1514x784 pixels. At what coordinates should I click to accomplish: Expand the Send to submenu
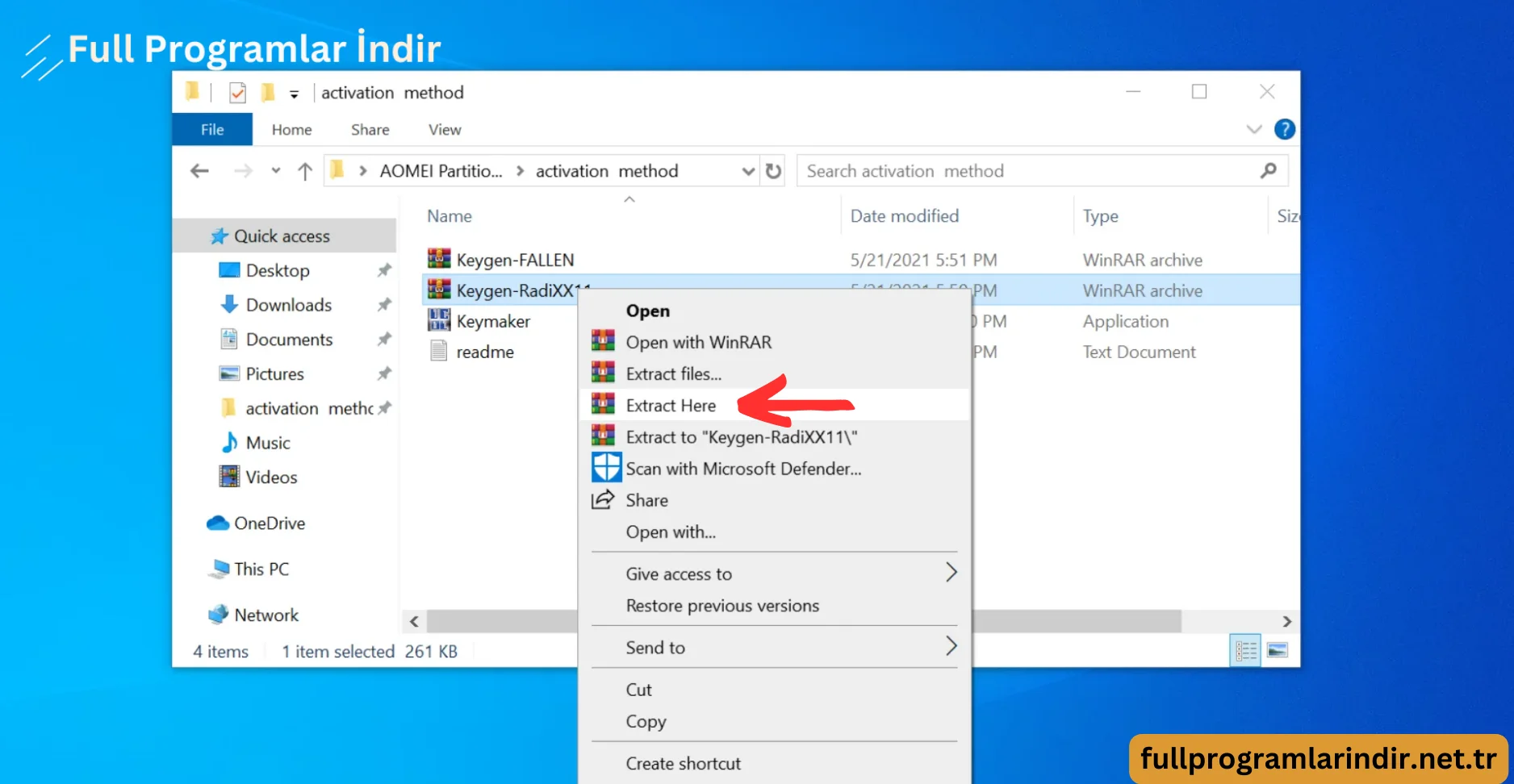coord(951,646)
